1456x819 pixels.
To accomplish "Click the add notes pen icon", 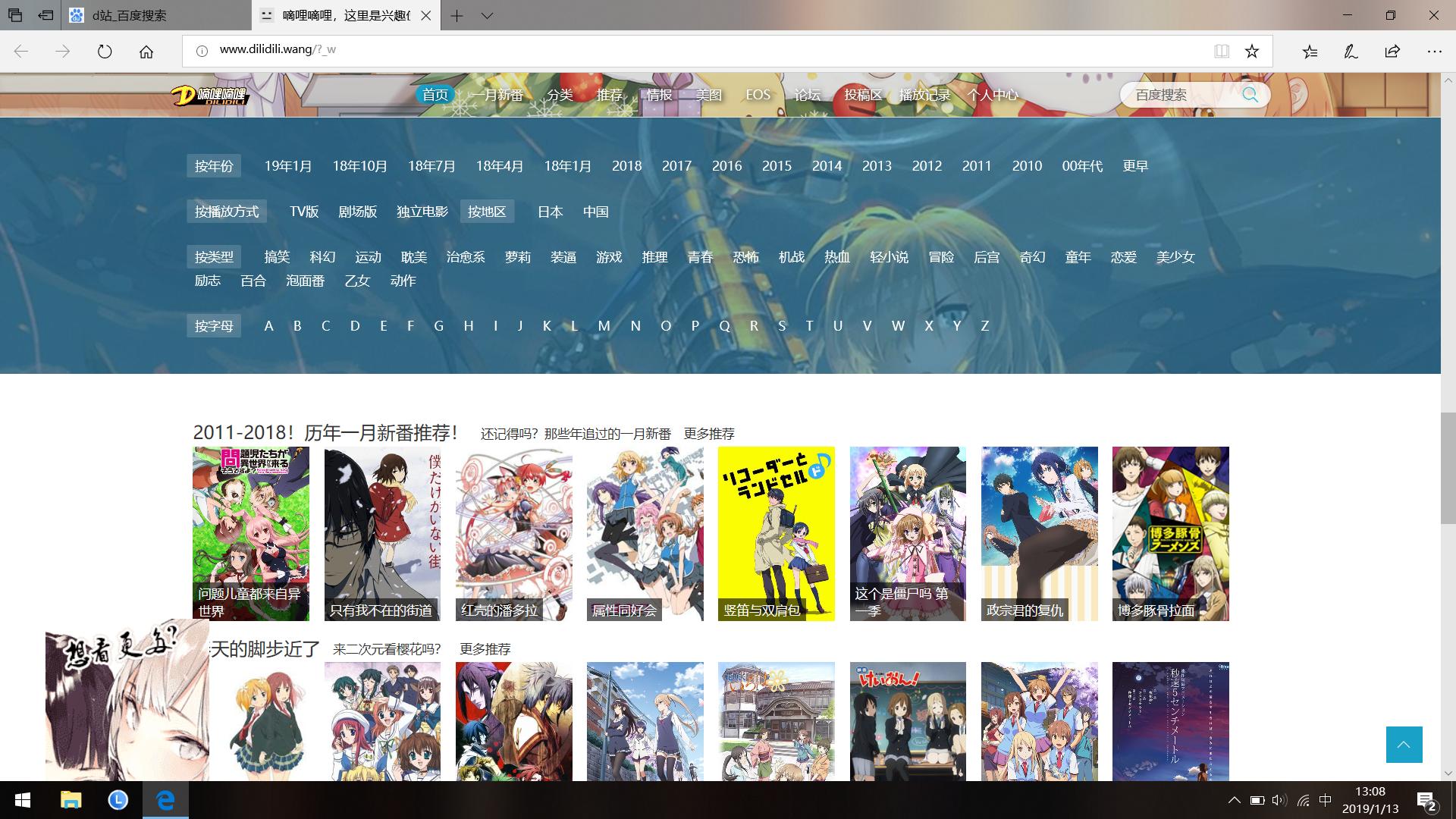I will [x=1351, y=51].
